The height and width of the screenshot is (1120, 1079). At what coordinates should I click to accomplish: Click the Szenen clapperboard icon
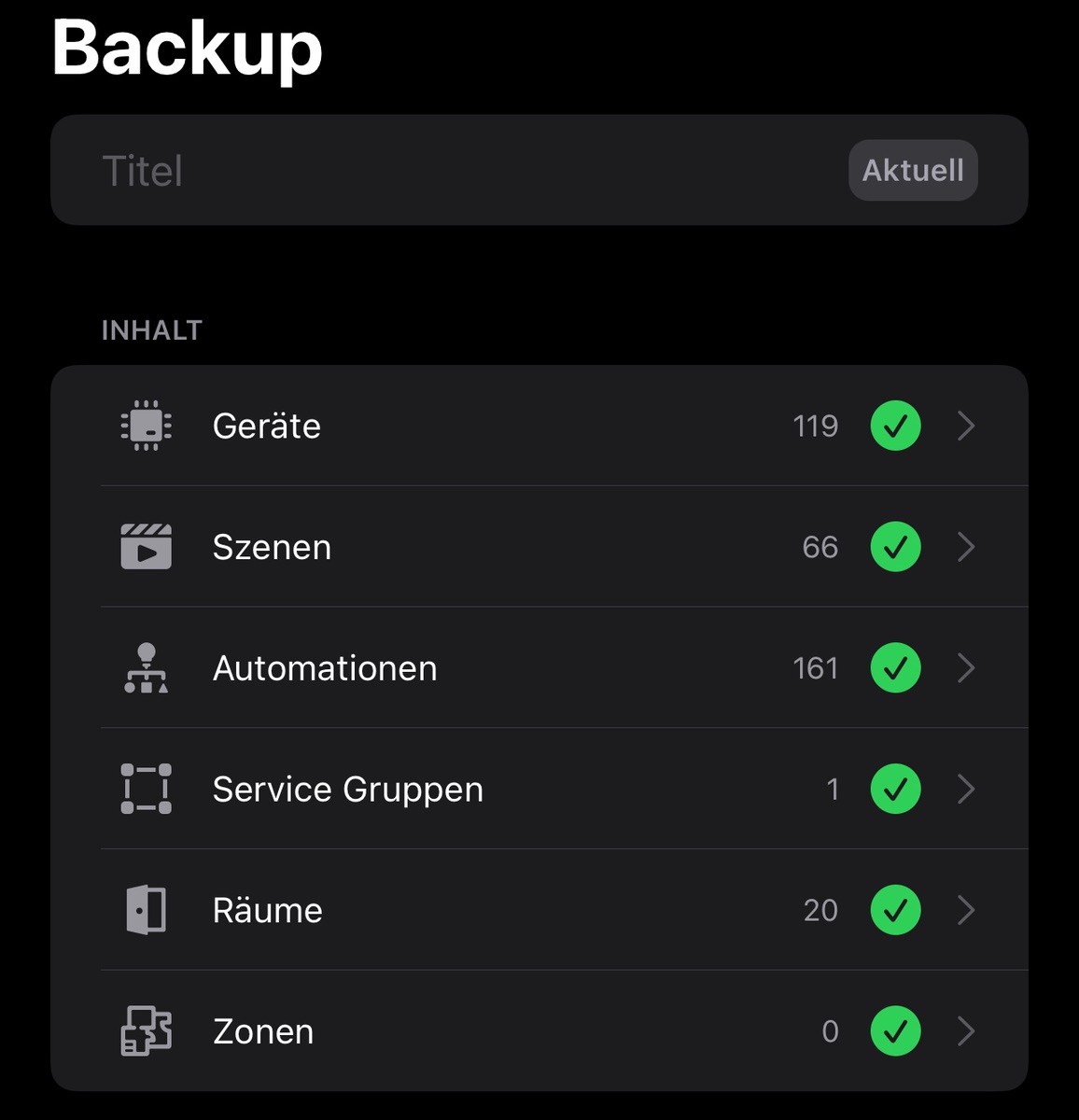[147, 547]
